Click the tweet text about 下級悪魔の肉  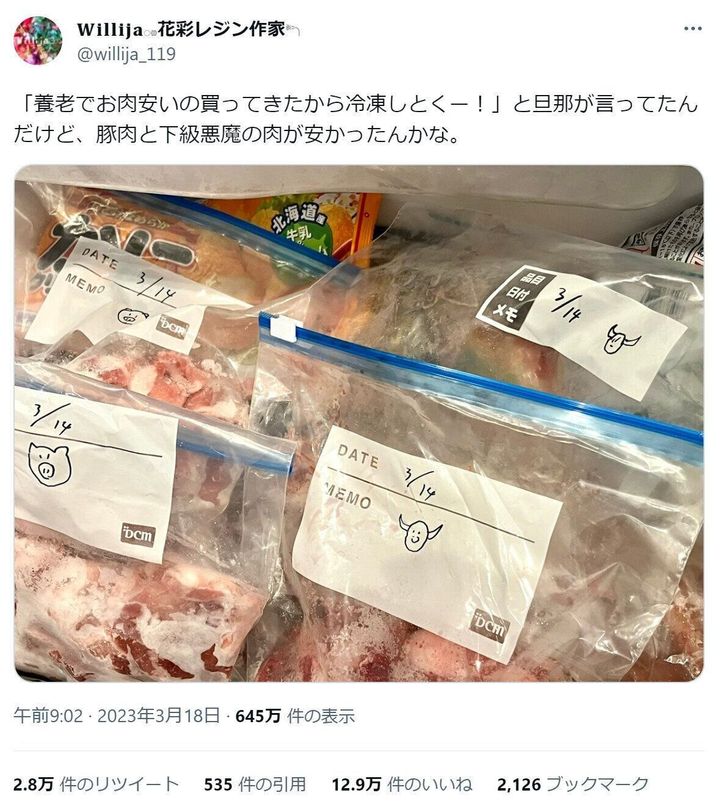[355, 119]
